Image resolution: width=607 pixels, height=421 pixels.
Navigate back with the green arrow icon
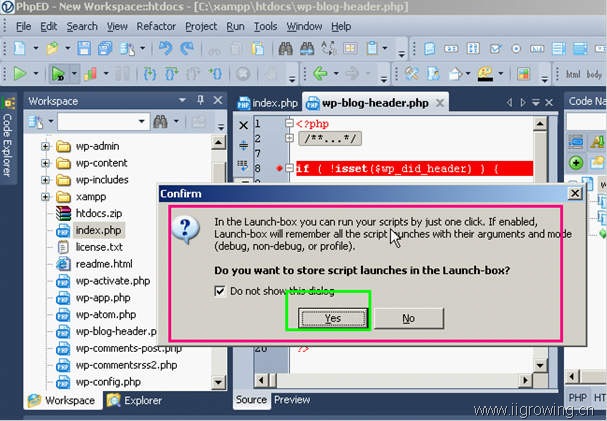(320, 73)
